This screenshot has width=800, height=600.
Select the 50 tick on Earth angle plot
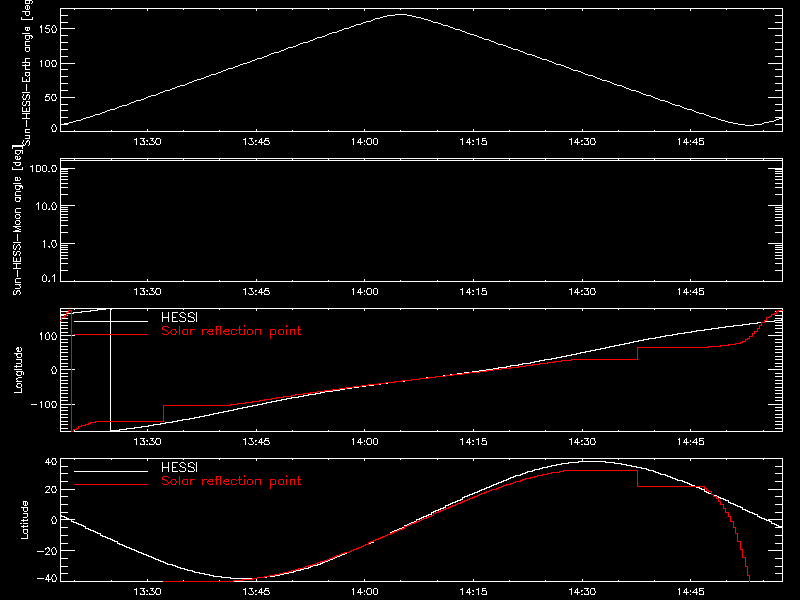coord(51,97)
